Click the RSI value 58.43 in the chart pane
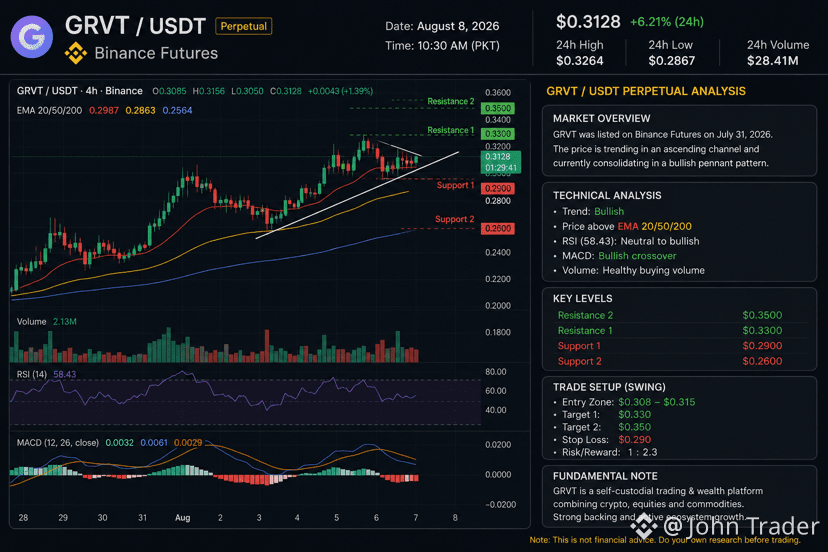Image resolution: width=828 pixels, height=552 pixels. point(64,374)
